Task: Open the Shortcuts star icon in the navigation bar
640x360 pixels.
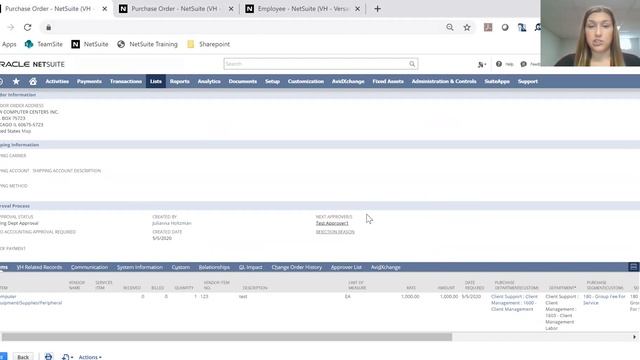Action: pos(16,81)
